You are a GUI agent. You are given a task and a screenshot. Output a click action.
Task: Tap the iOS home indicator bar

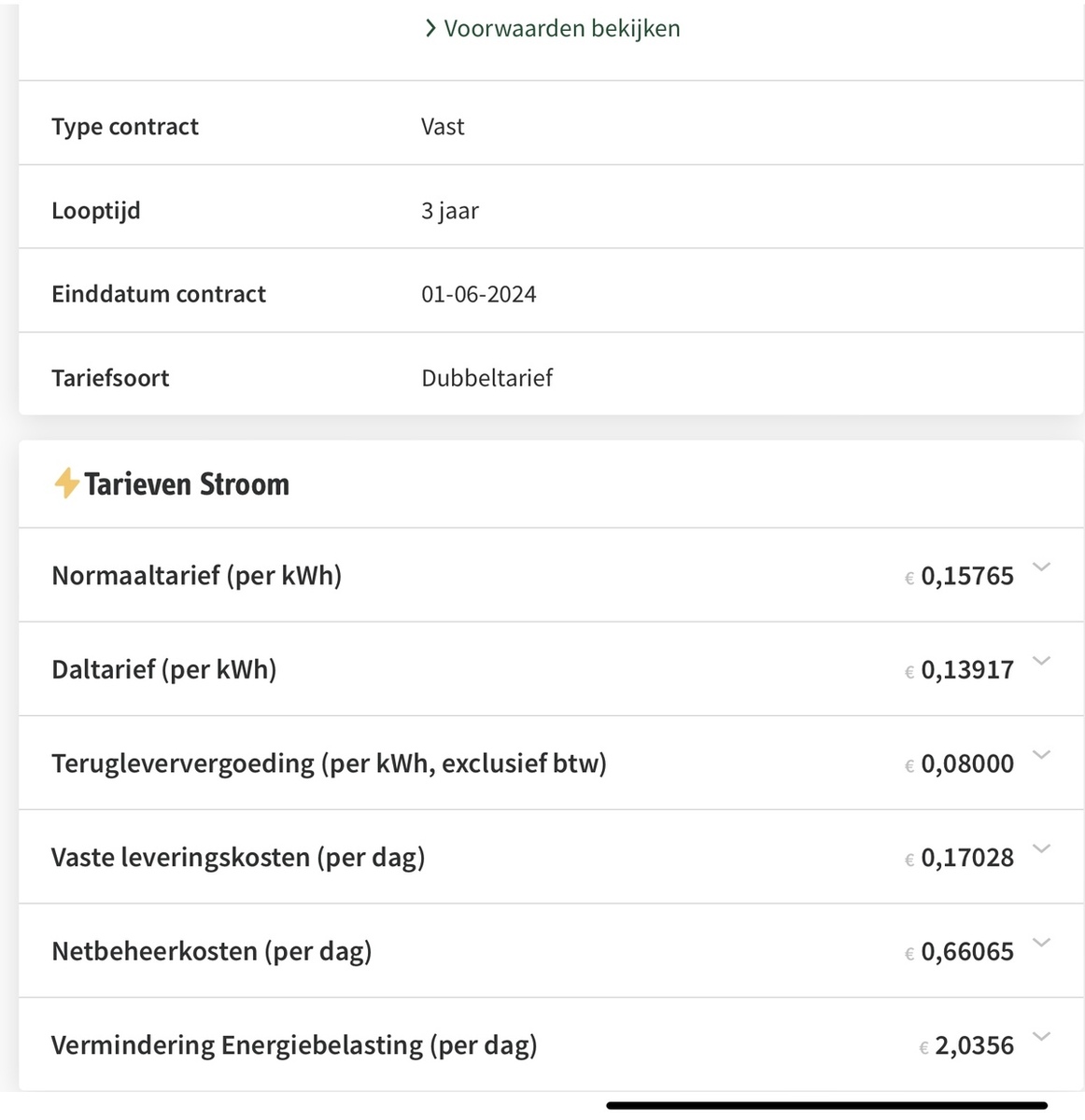click(x=826, y=1106)
